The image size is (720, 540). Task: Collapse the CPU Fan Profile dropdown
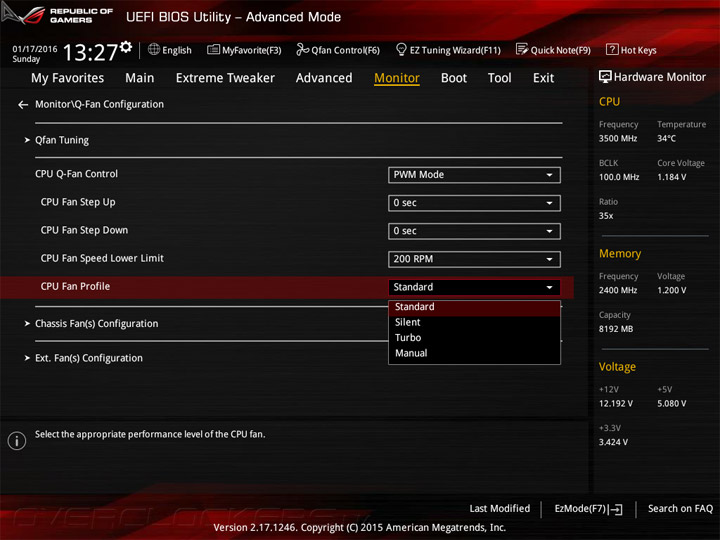pyautogui.click(x=474, y=287)
